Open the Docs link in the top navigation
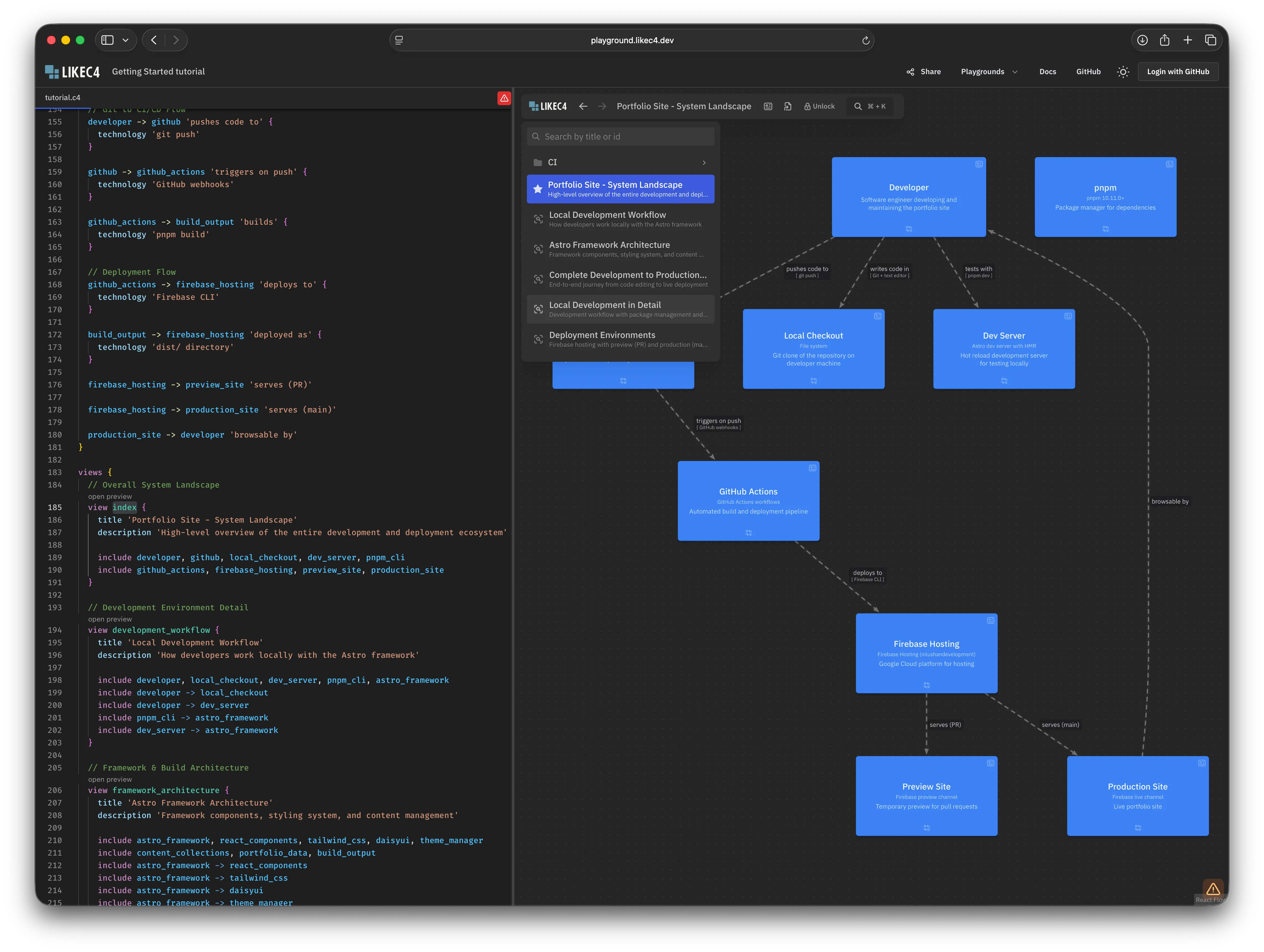1264x952 pixels. tap(1047, 71)
